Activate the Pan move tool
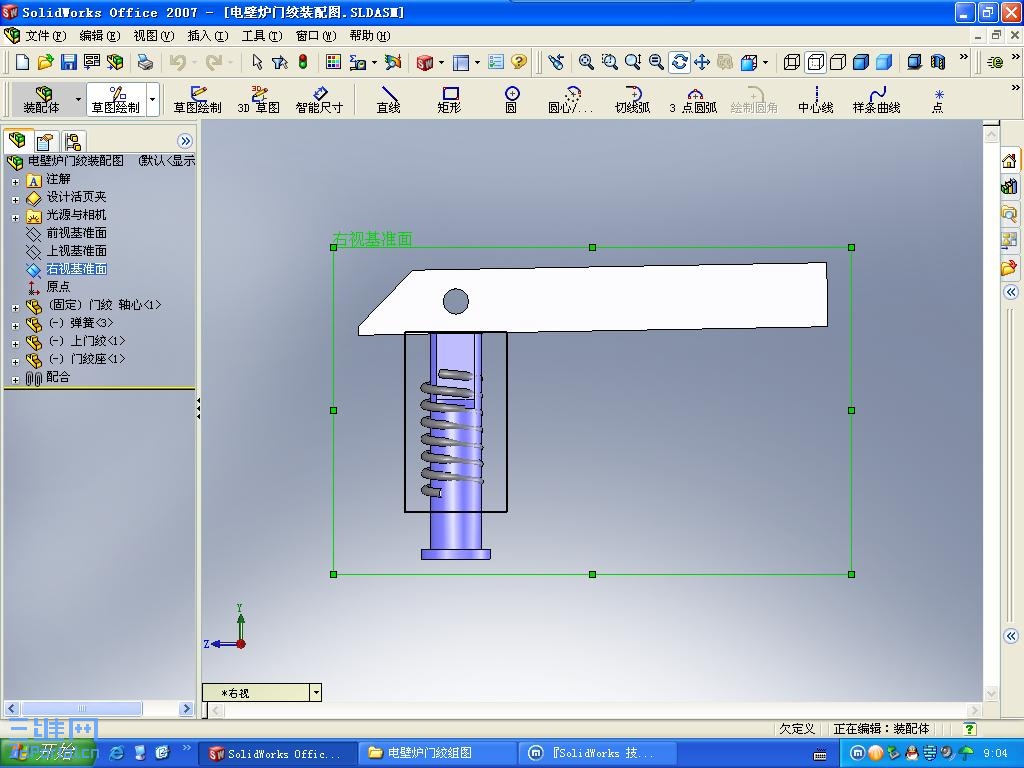The width and height of the screenshot is (1024, 768). point(702,62)
